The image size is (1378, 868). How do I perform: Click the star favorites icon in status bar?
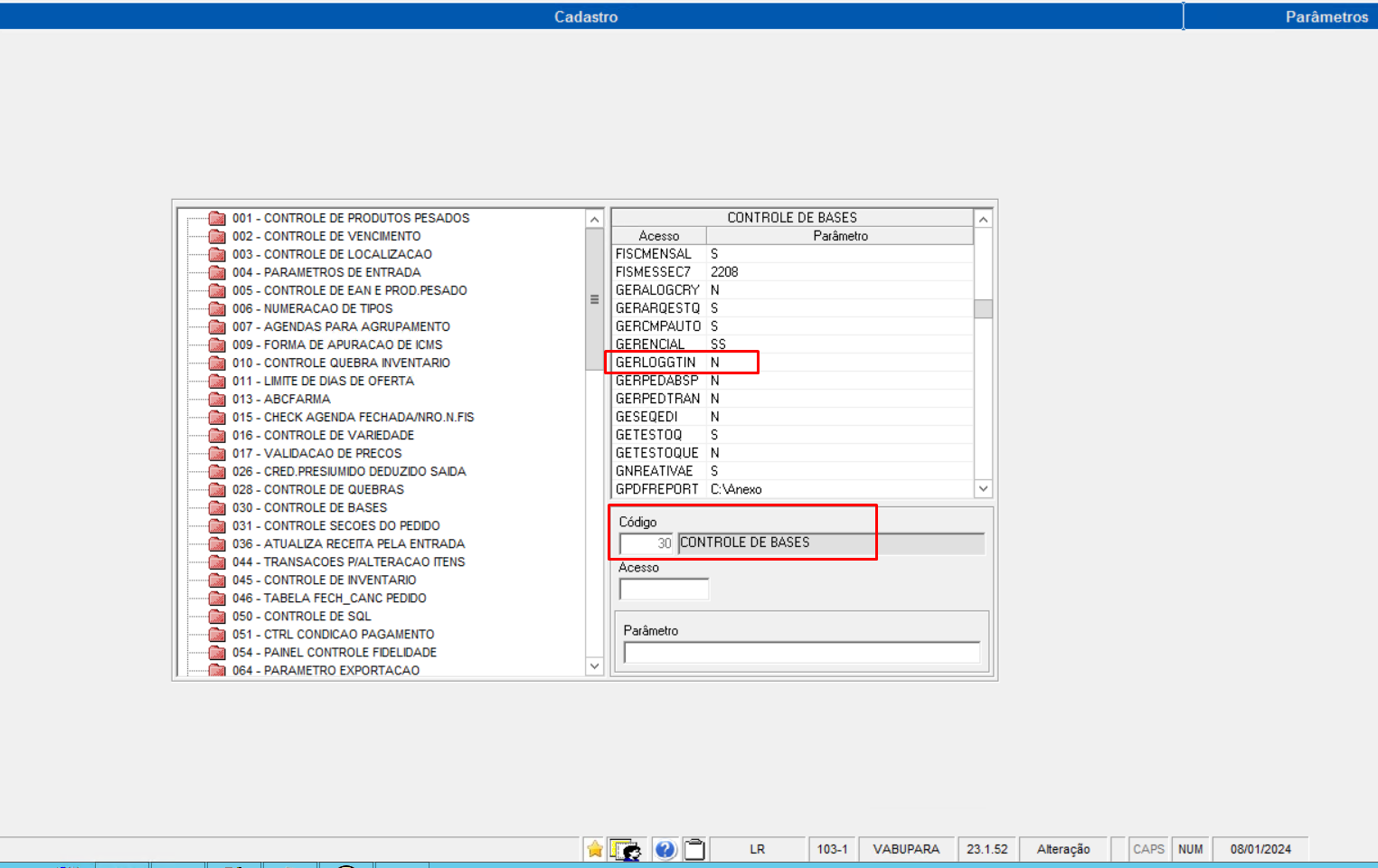(x=595, y=849)
